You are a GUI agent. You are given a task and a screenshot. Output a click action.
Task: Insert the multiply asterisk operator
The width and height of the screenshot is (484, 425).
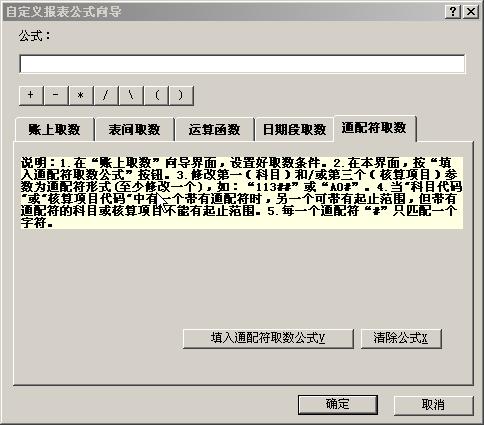pos(81,95)
